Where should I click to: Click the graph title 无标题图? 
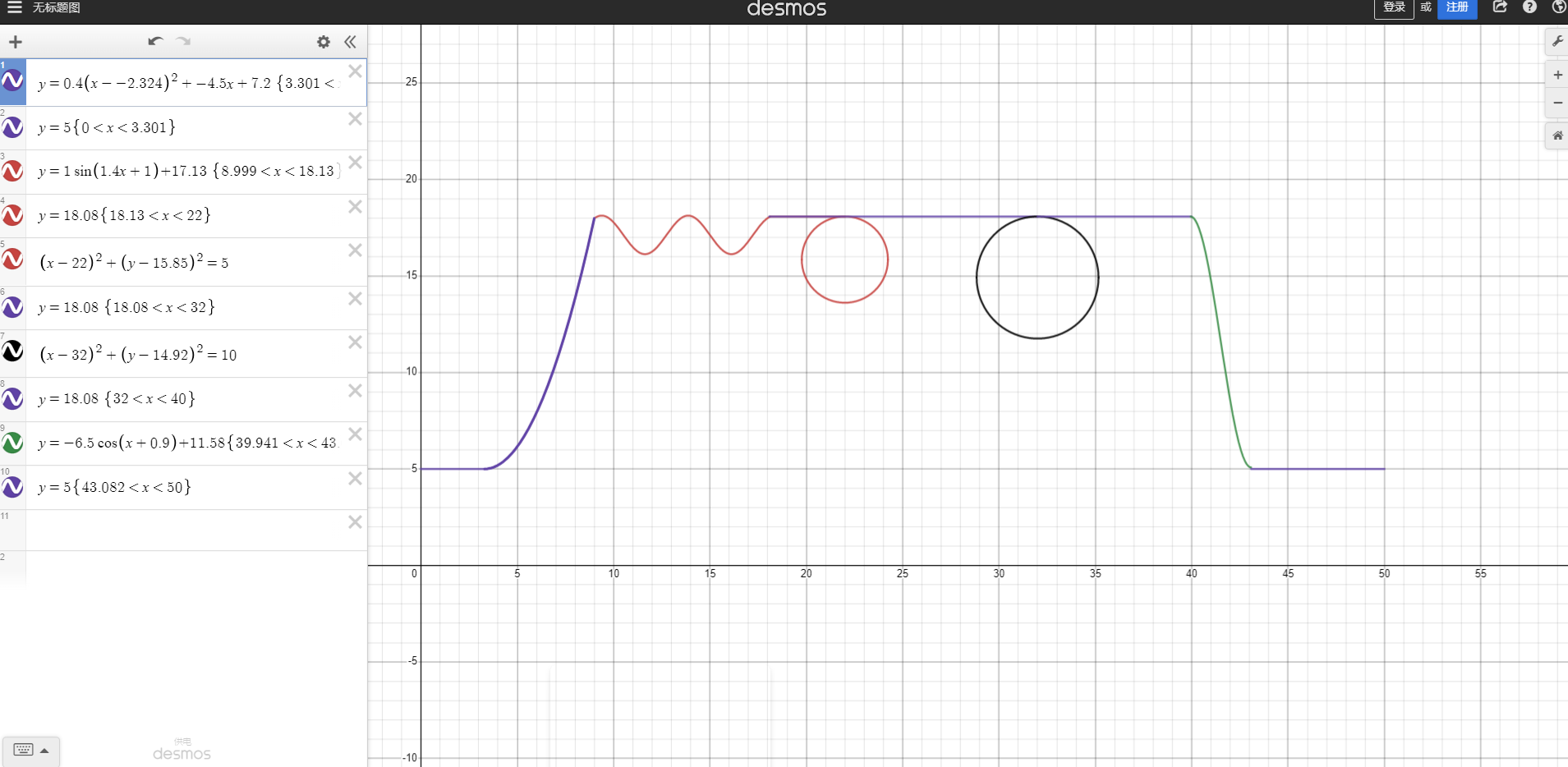pos(57,7)
